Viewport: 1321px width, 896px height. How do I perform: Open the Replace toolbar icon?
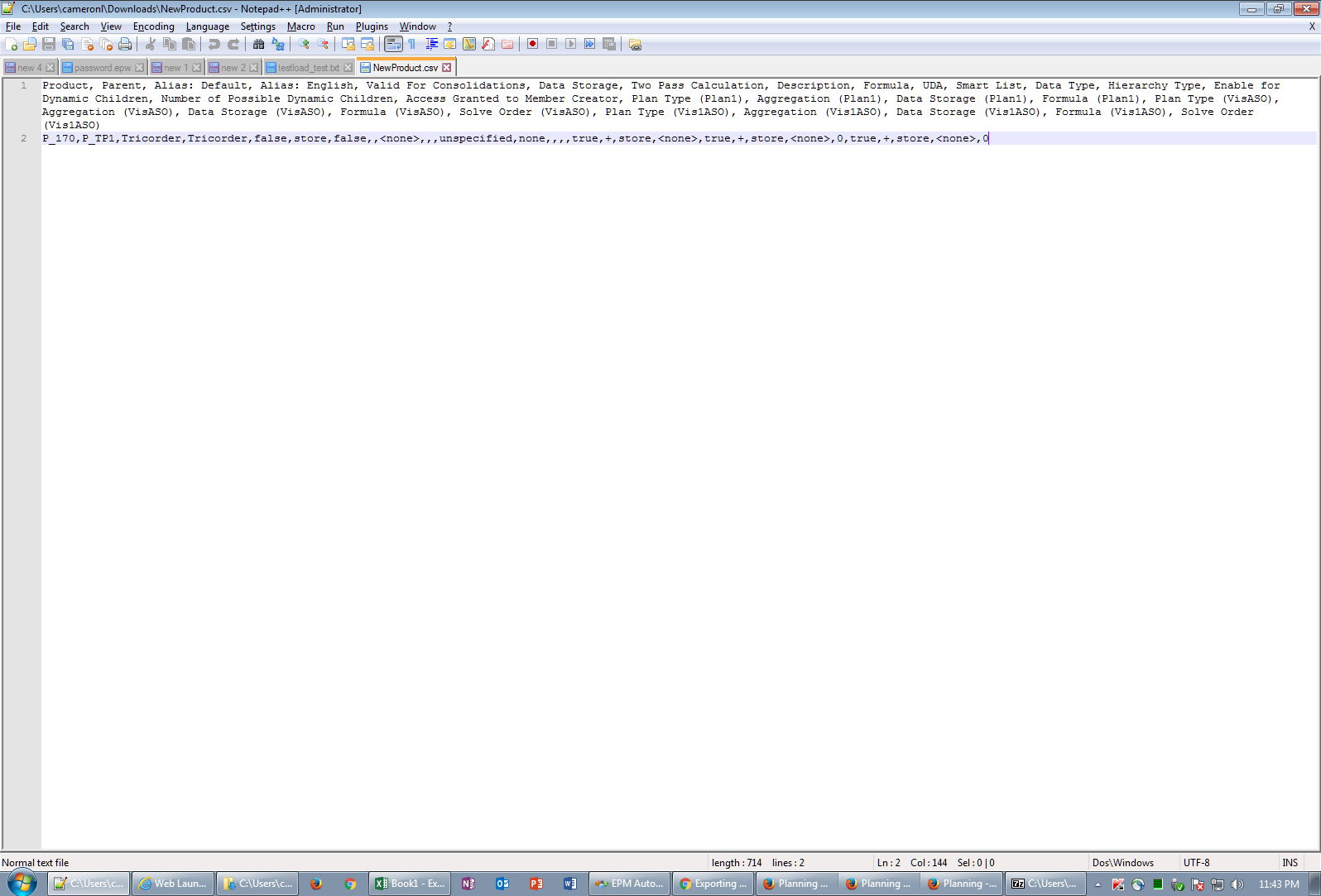pyautogui.click(x=278, y=44)
